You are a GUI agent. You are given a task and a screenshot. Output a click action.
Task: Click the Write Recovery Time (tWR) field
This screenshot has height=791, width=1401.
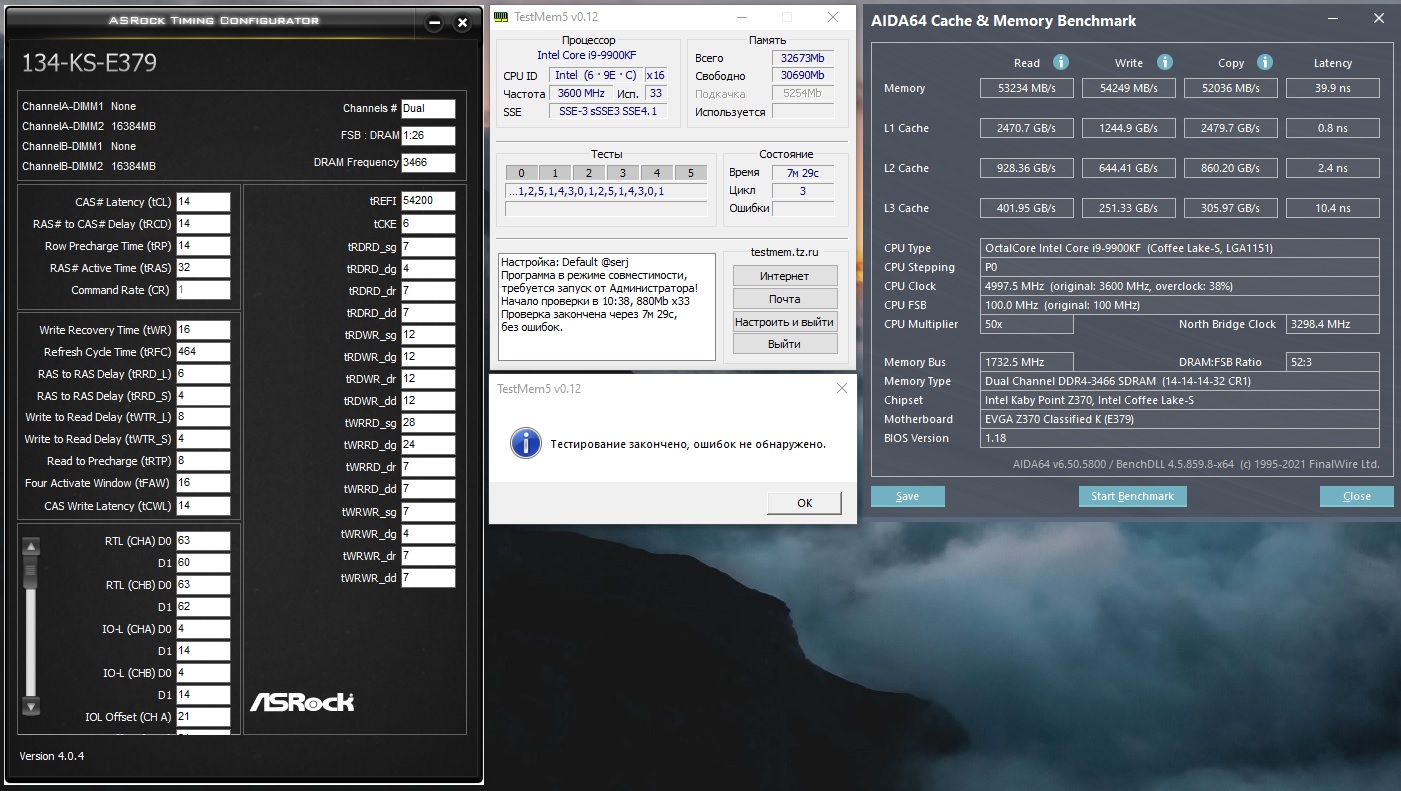point(203,330)
